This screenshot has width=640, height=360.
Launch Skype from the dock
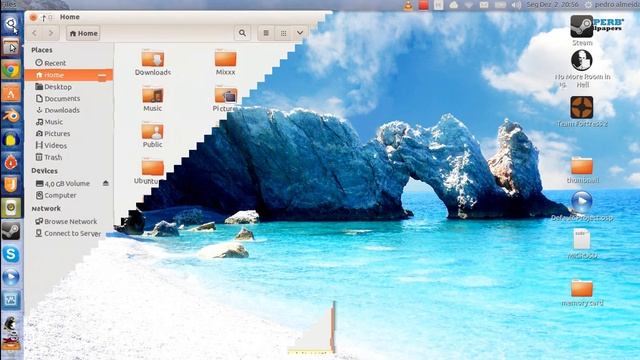[11, 254]
